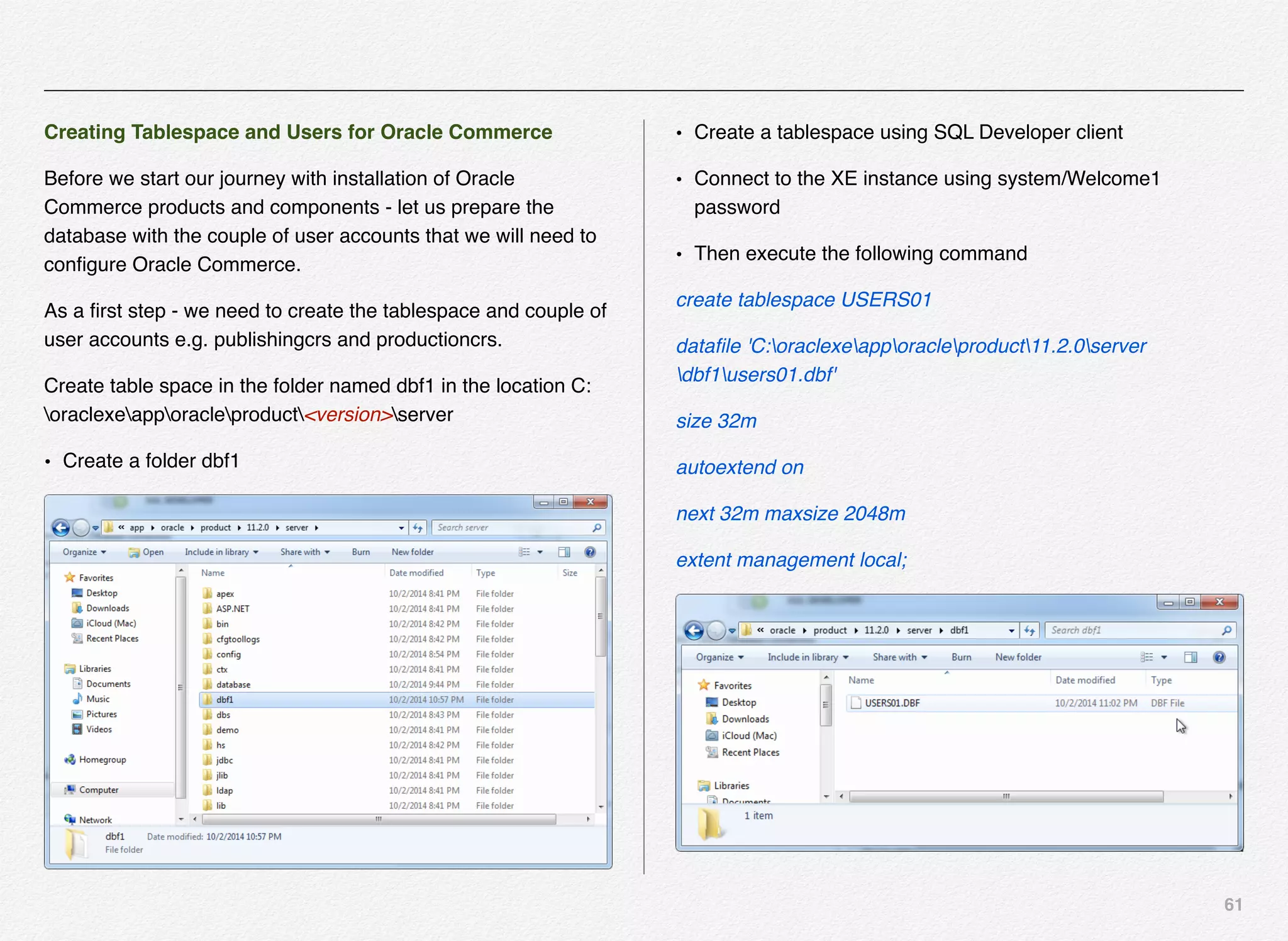Open the Organize menu in dbf1 window
Screen dimensions: 1288x941
719,657
